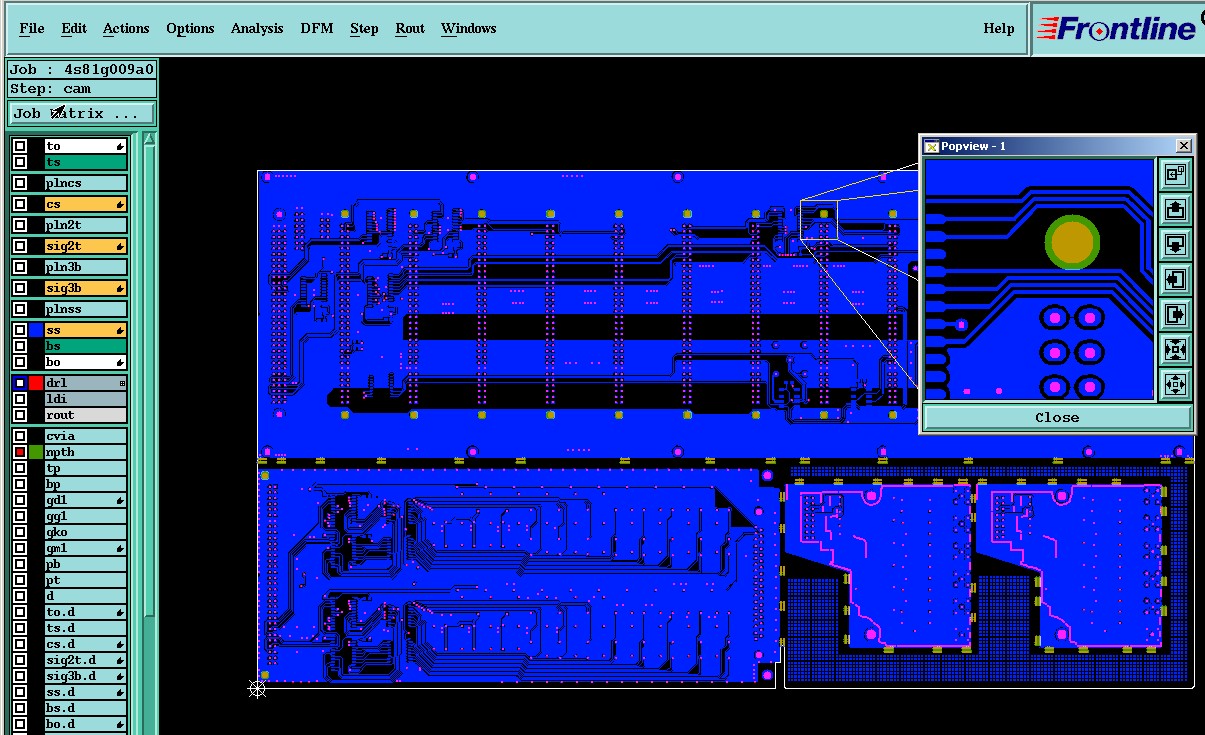
Task: Click Close in the Popview window
Action: point(1057,418)
